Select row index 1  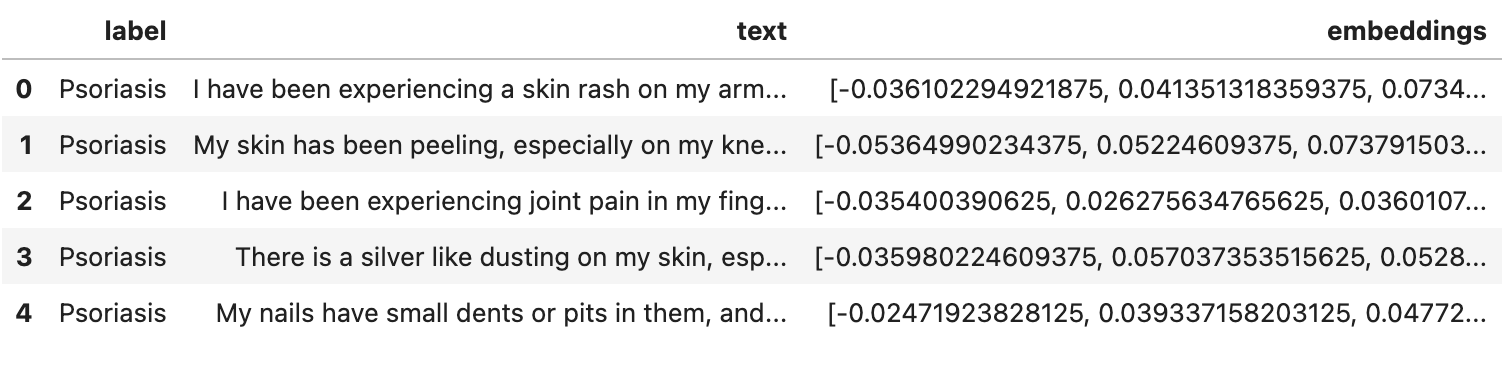[x=26, y=145]
